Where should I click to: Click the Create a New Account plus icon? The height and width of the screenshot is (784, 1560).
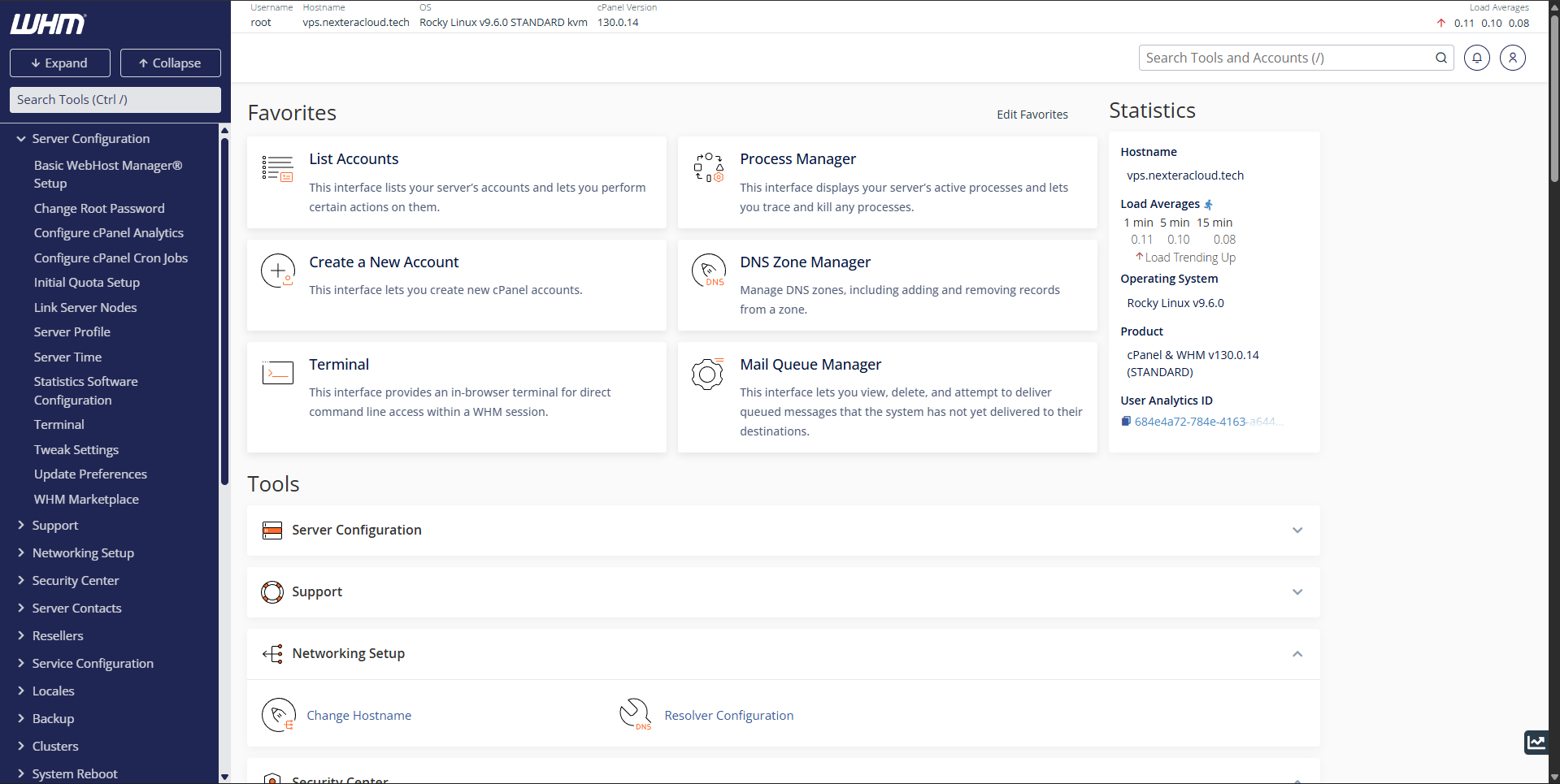277,271
